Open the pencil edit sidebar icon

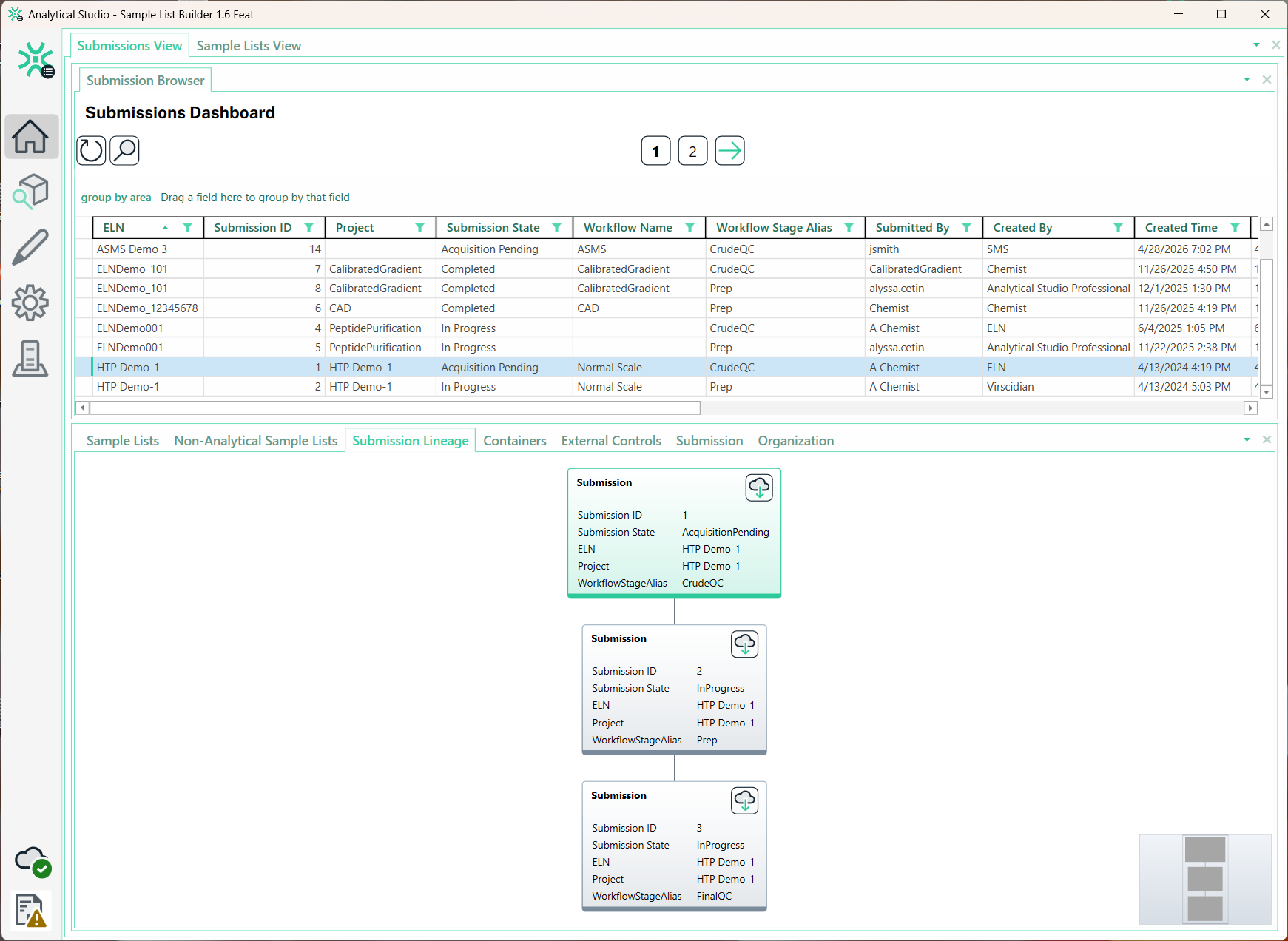tap(31, 247)
